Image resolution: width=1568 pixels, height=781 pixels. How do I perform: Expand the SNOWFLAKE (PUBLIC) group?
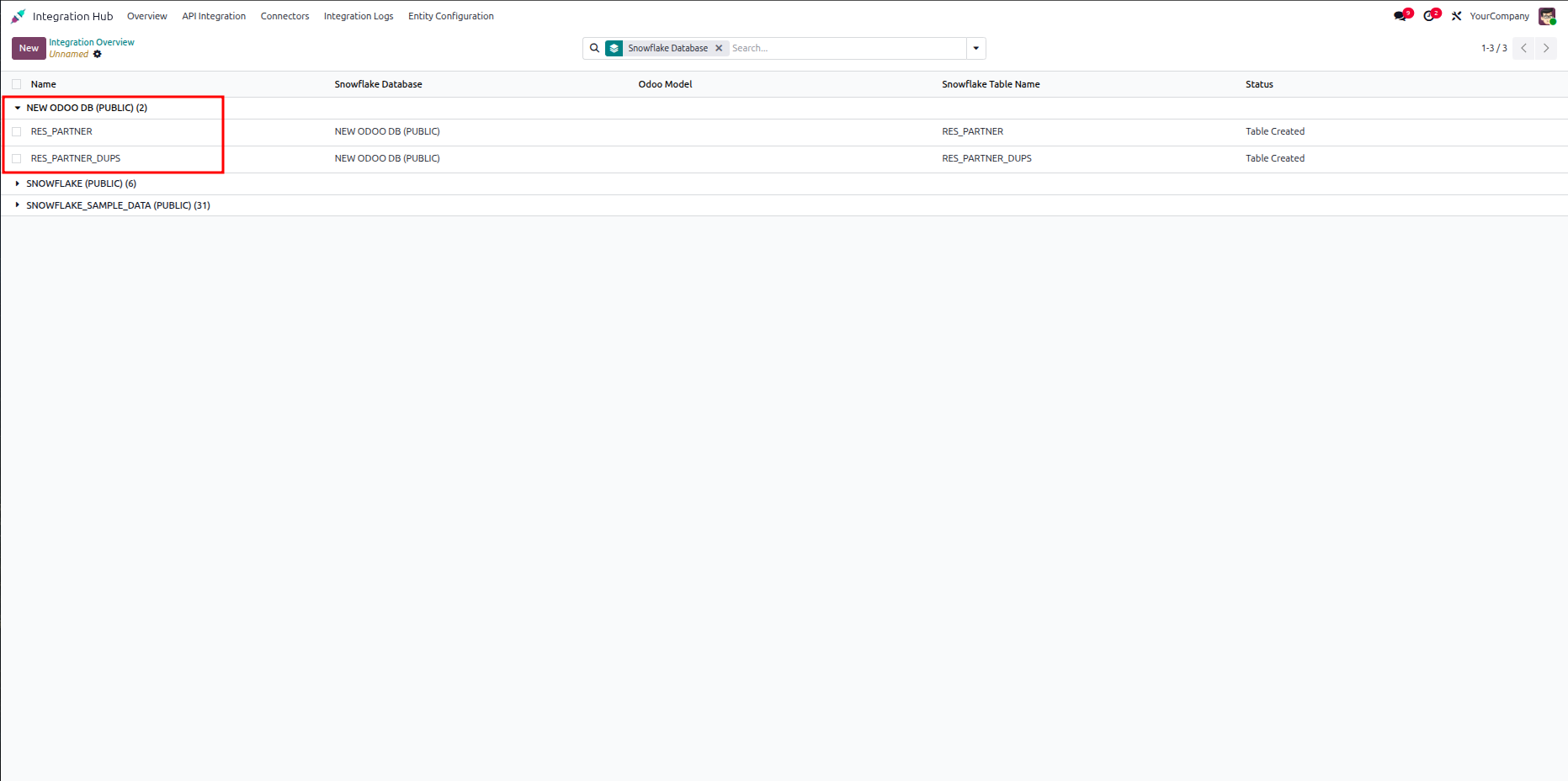[76, 183]
